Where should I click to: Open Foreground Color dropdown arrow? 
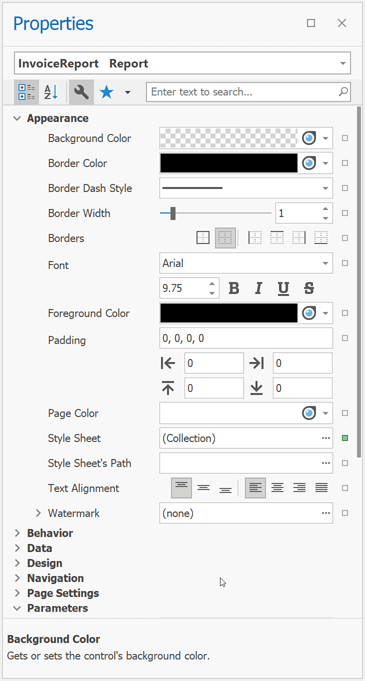[x=325, y=313]
